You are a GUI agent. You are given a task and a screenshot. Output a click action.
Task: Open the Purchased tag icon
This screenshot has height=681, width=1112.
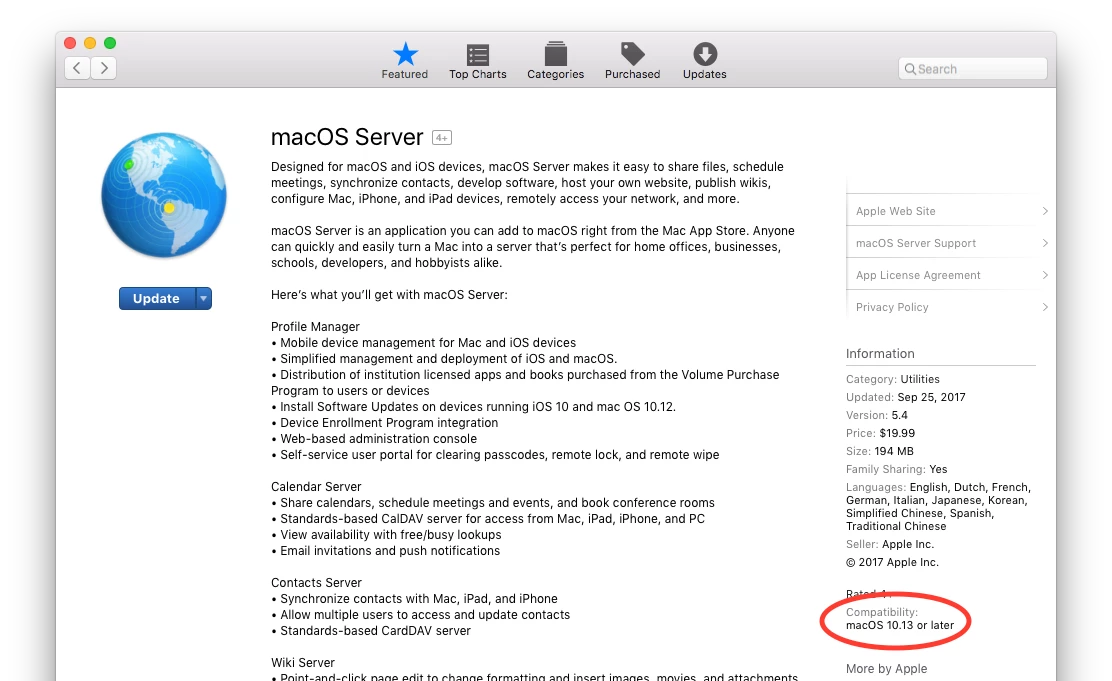coord(633,54)
